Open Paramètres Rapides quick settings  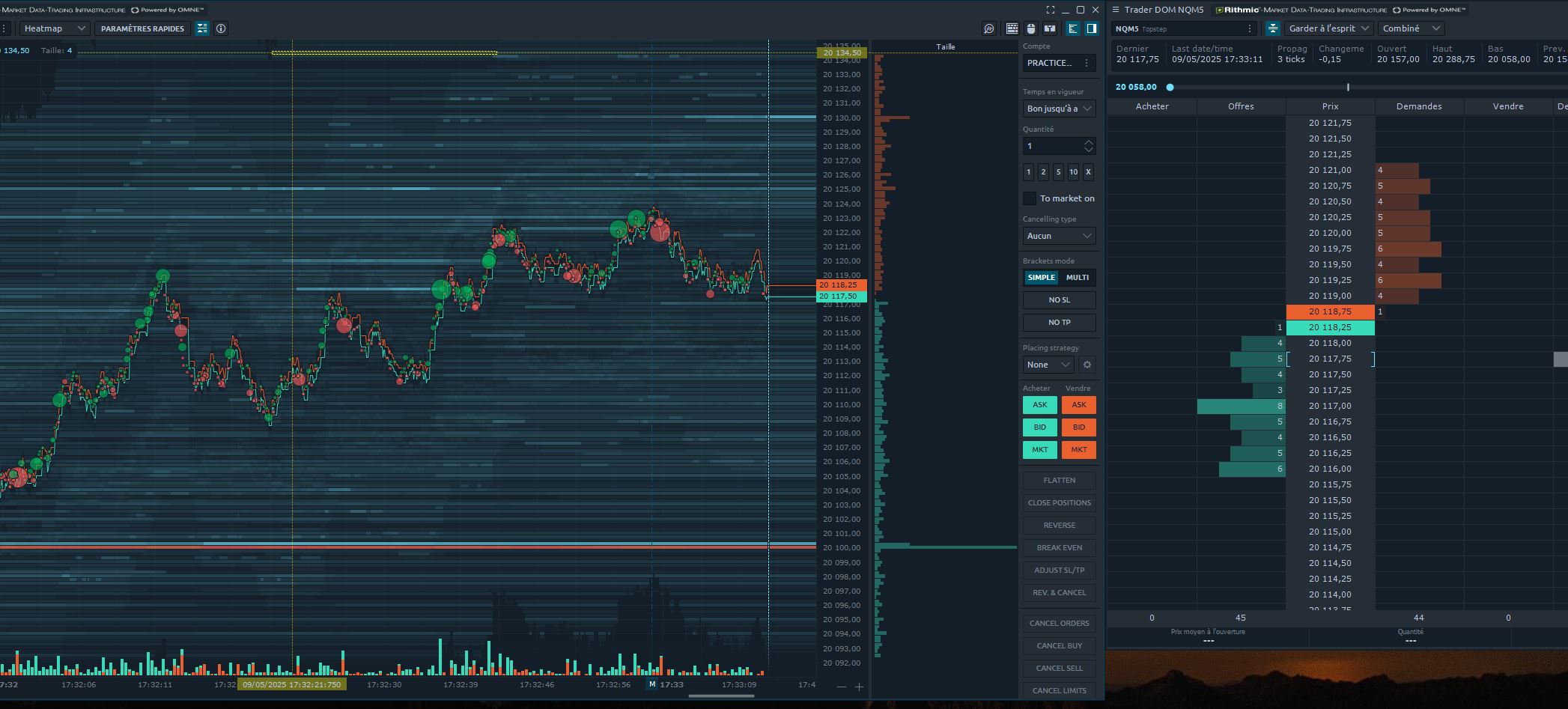pyautogui.click(x=142, y=28)
